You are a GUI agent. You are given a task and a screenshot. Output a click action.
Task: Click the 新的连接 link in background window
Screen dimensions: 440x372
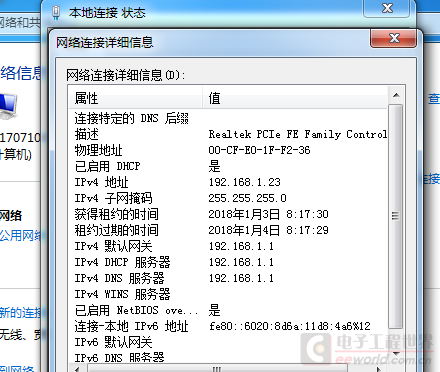tap(20, 313)
